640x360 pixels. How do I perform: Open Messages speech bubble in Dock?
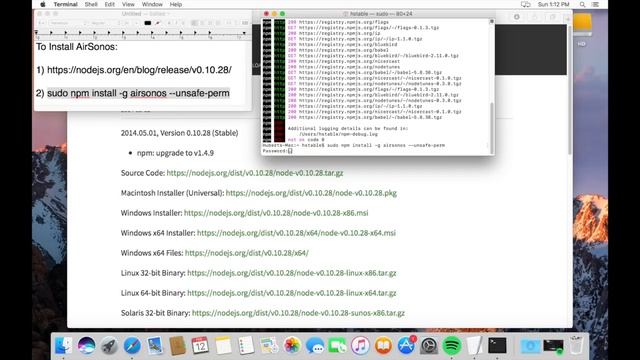(315, 346)
